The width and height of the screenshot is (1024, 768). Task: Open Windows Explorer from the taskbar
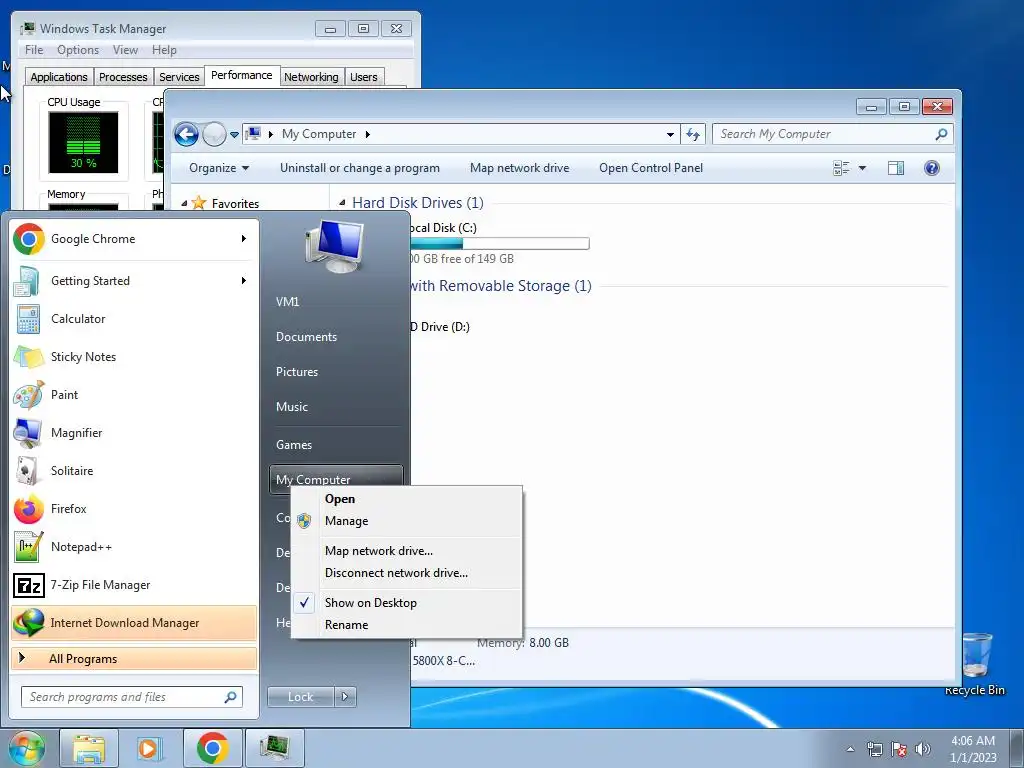pos(89,748)
